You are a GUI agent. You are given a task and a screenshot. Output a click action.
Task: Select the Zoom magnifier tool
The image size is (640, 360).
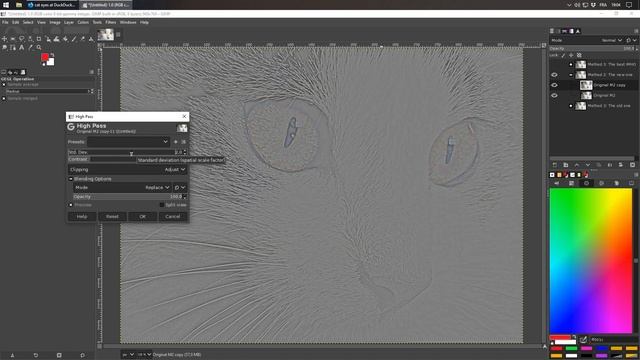39,48
